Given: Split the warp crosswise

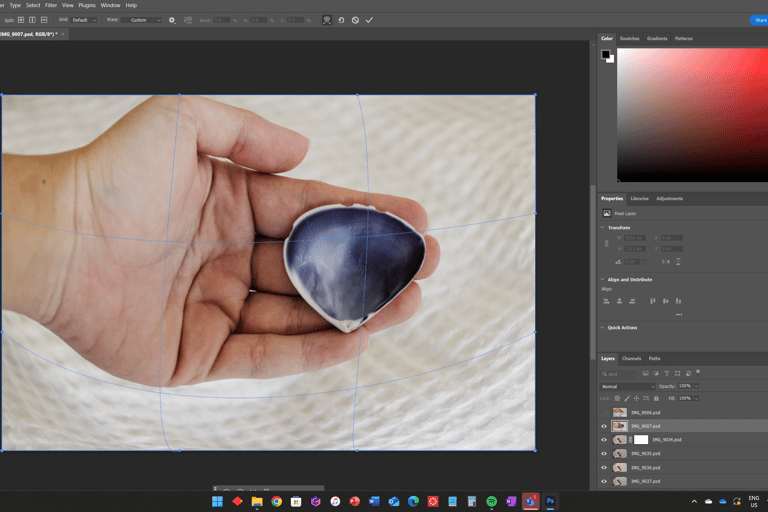Looking at the screenshot, I should tap(20, 20).
